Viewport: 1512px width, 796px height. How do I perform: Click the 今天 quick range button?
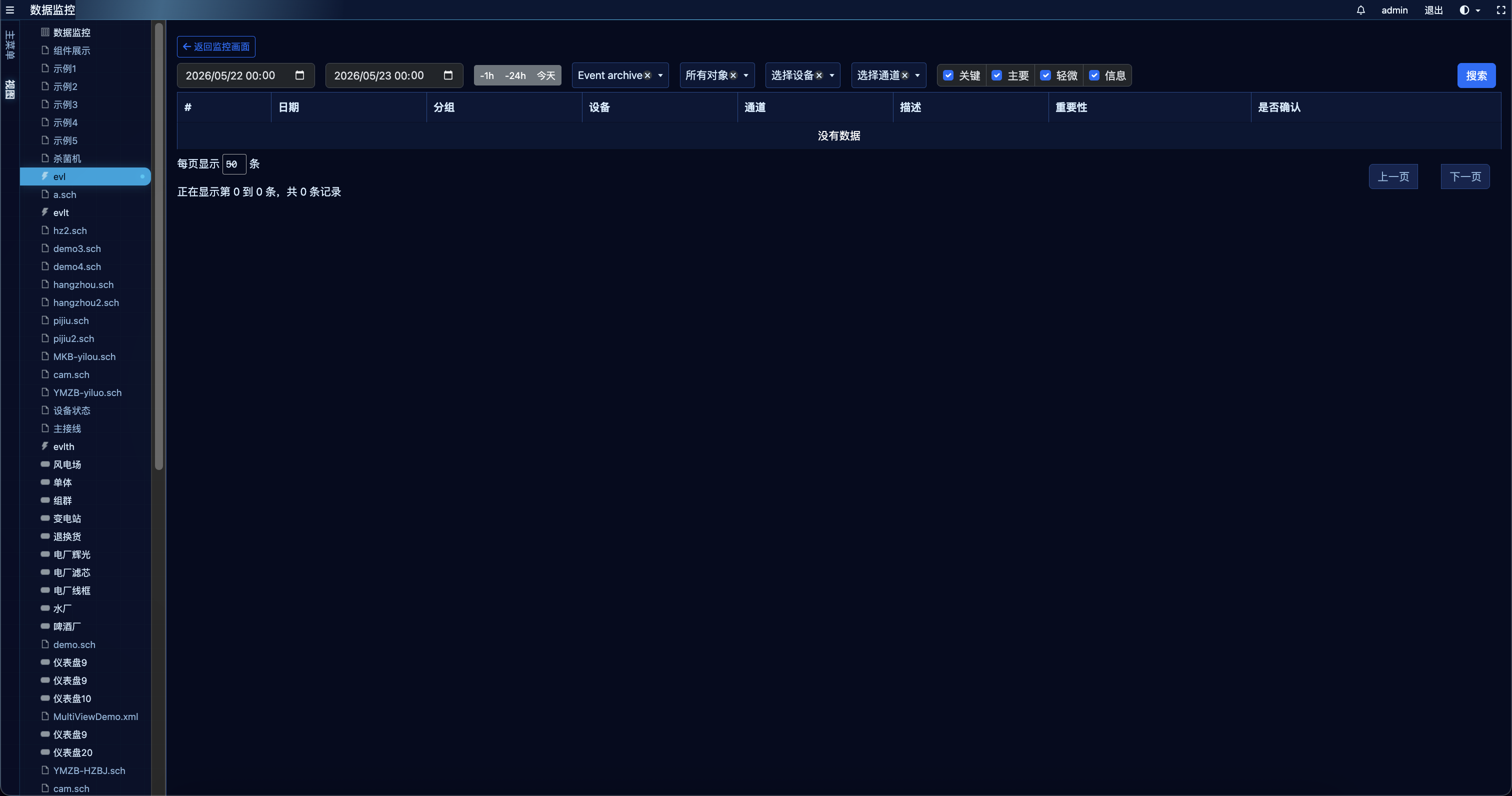coord(546,75)
